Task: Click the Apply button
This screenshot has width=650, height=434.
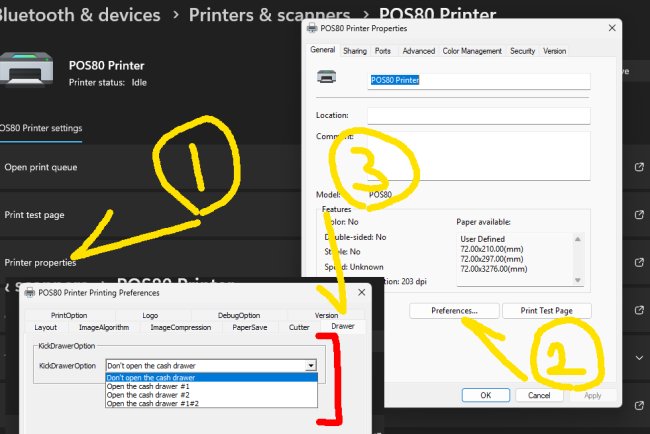Action: coord(592,395)
